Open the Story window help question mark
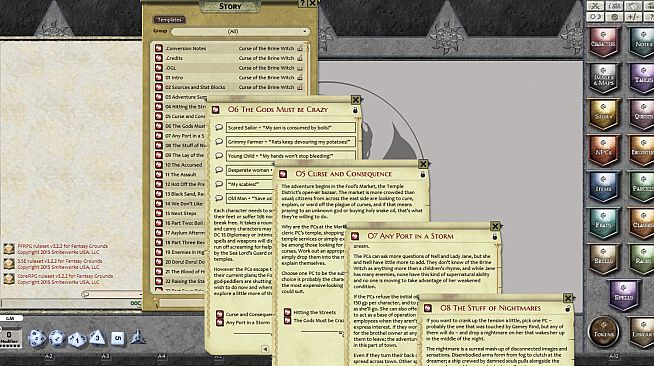654x366 pixels. (302, 3)
